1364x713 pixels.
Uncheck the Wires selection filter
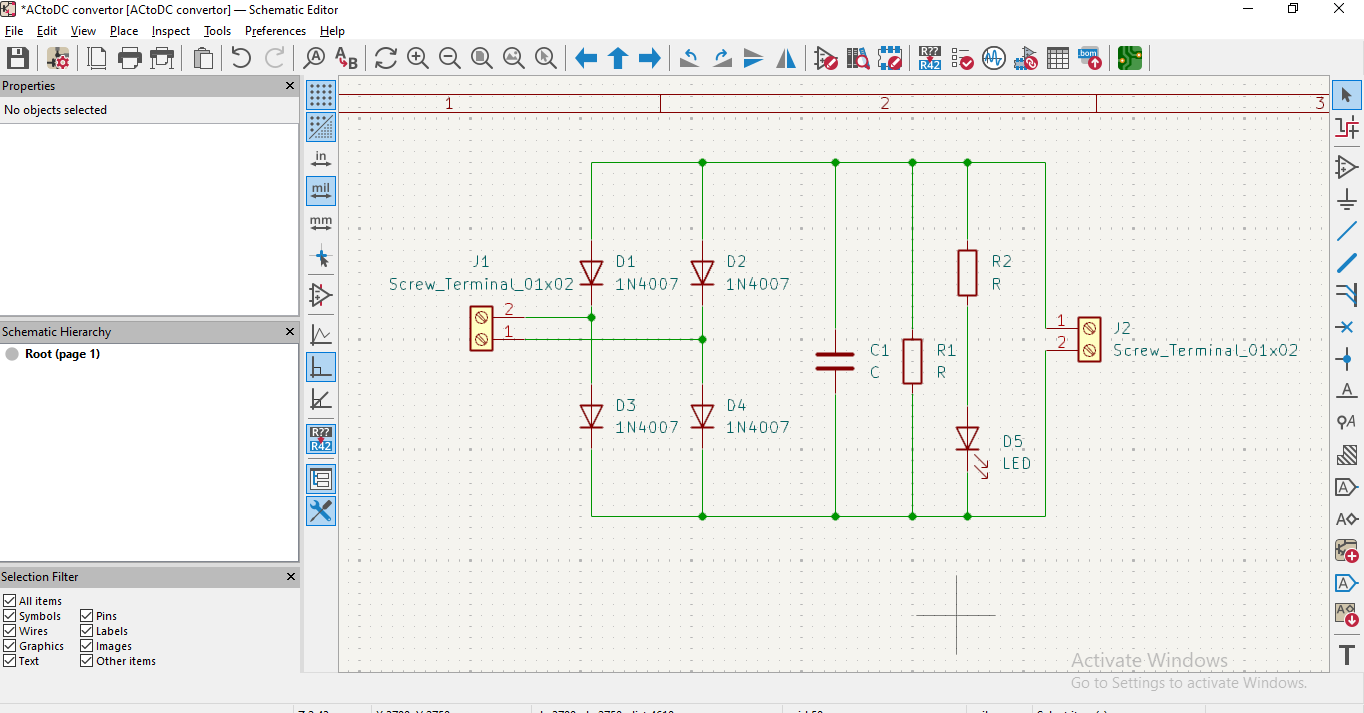tap(10, 631)
